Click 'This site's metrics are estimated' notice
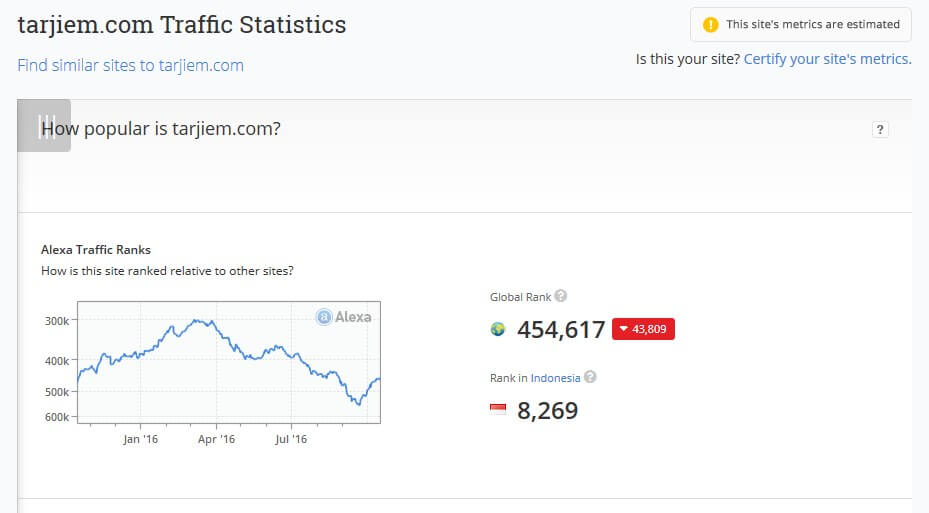929x513 pixels. click(812, 24)
